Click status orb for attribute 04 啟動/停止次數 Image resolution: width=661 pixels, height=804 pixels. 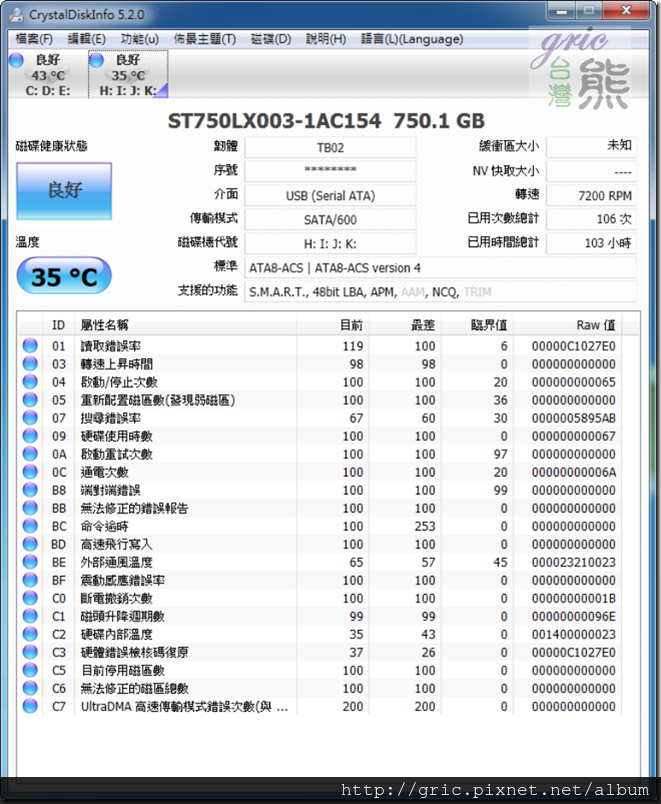[x=30, y=381]
